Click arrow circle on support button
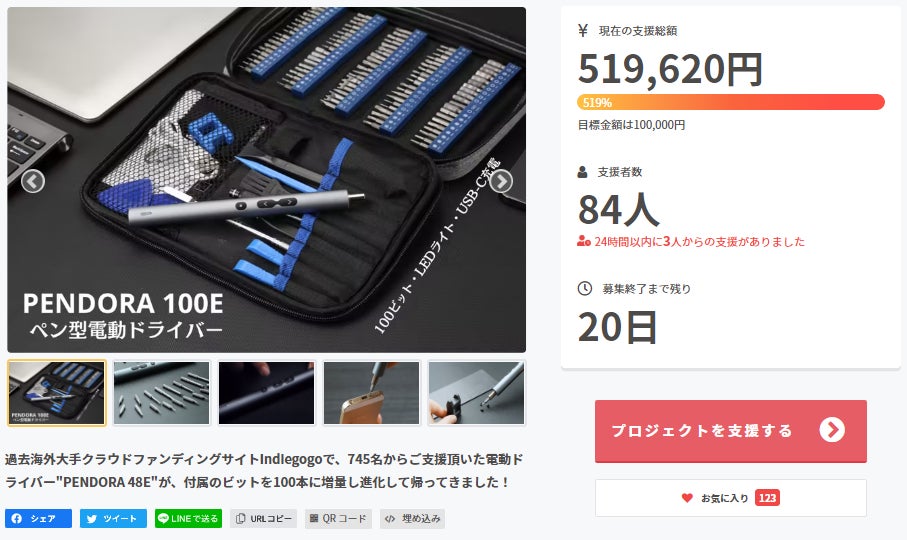 pyautogui.click(x=832, y=430)
